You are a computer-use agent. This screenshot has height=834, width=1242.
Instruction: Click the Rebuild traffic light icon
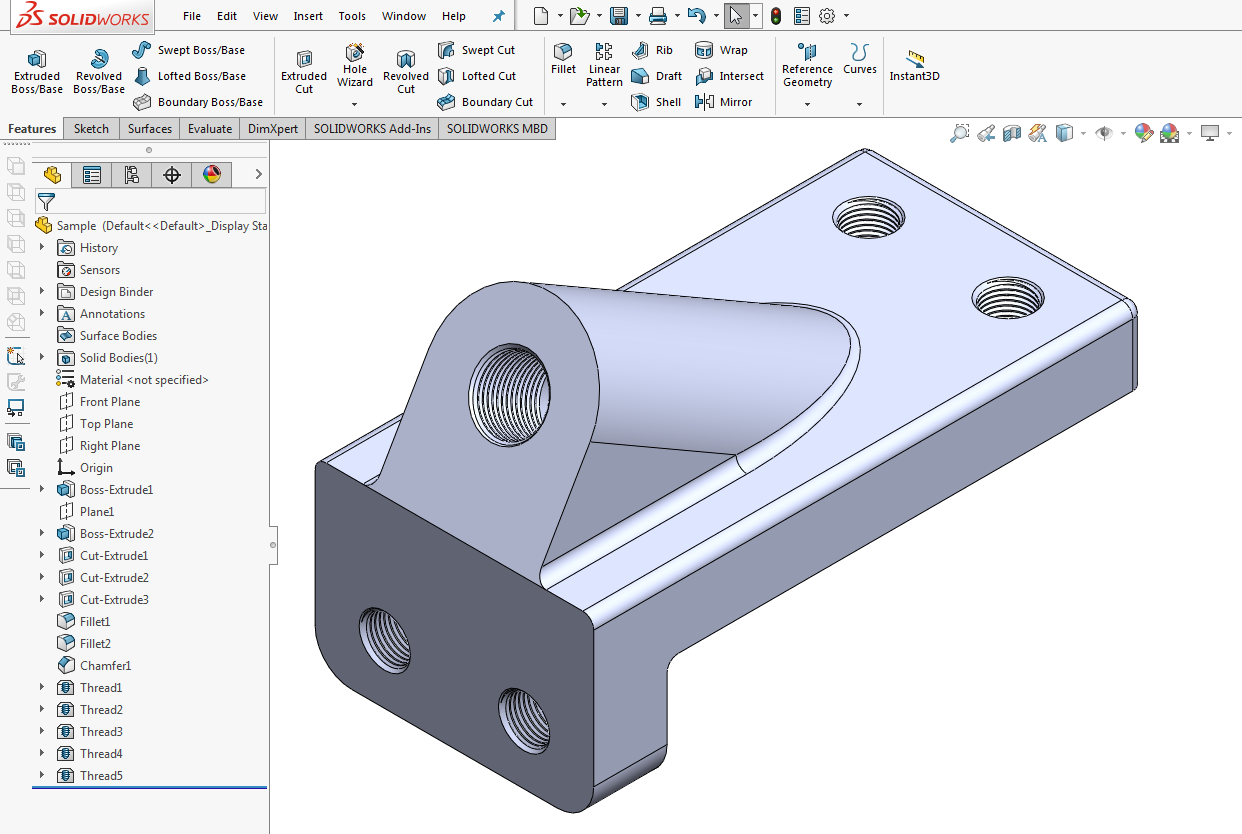(775, 16)
